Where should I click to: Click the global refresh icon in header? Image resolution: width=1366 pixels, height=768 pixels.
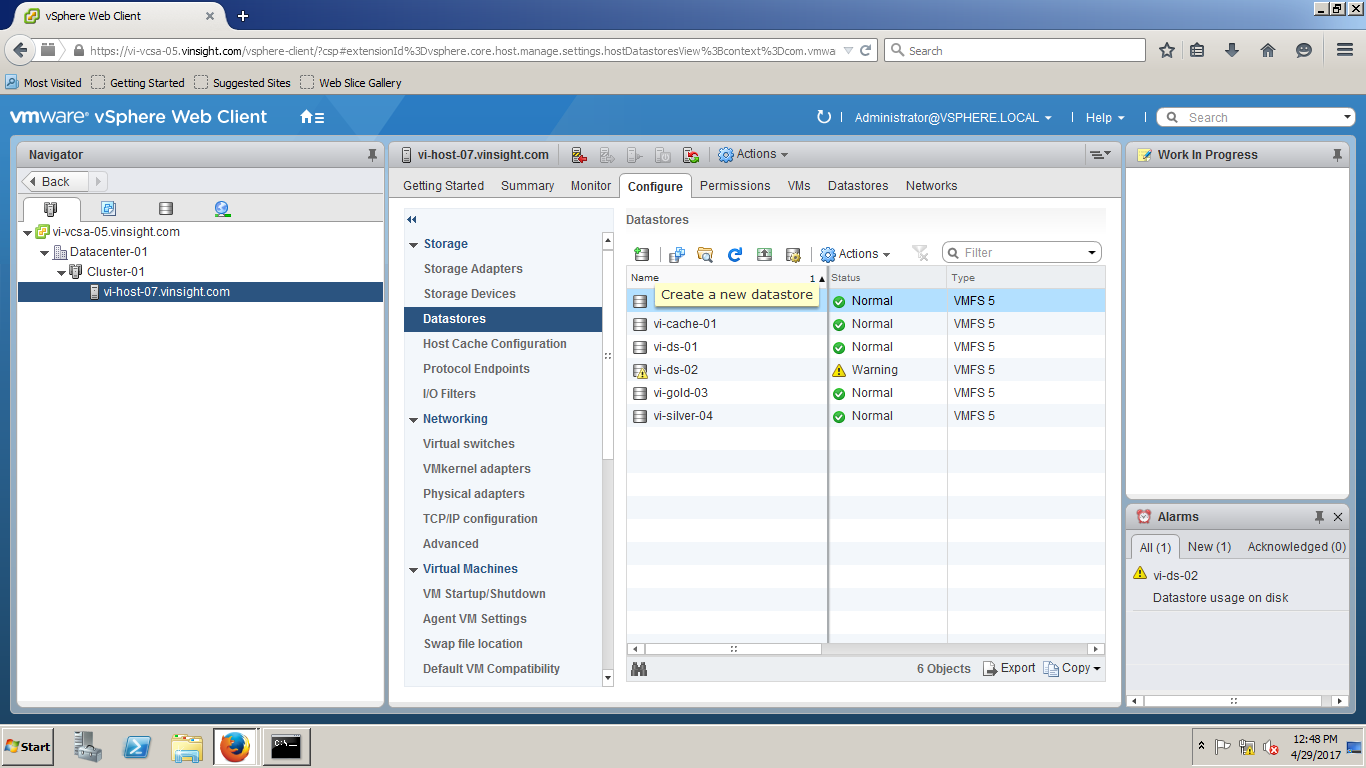pyautogui.click(x=824, y=117)
